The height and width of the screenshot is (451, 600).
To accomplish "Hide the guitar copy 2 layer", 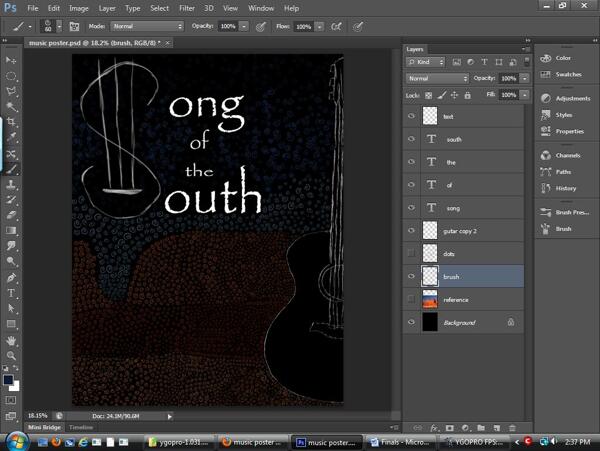I will pyautogui.click(x=412, y=230).
